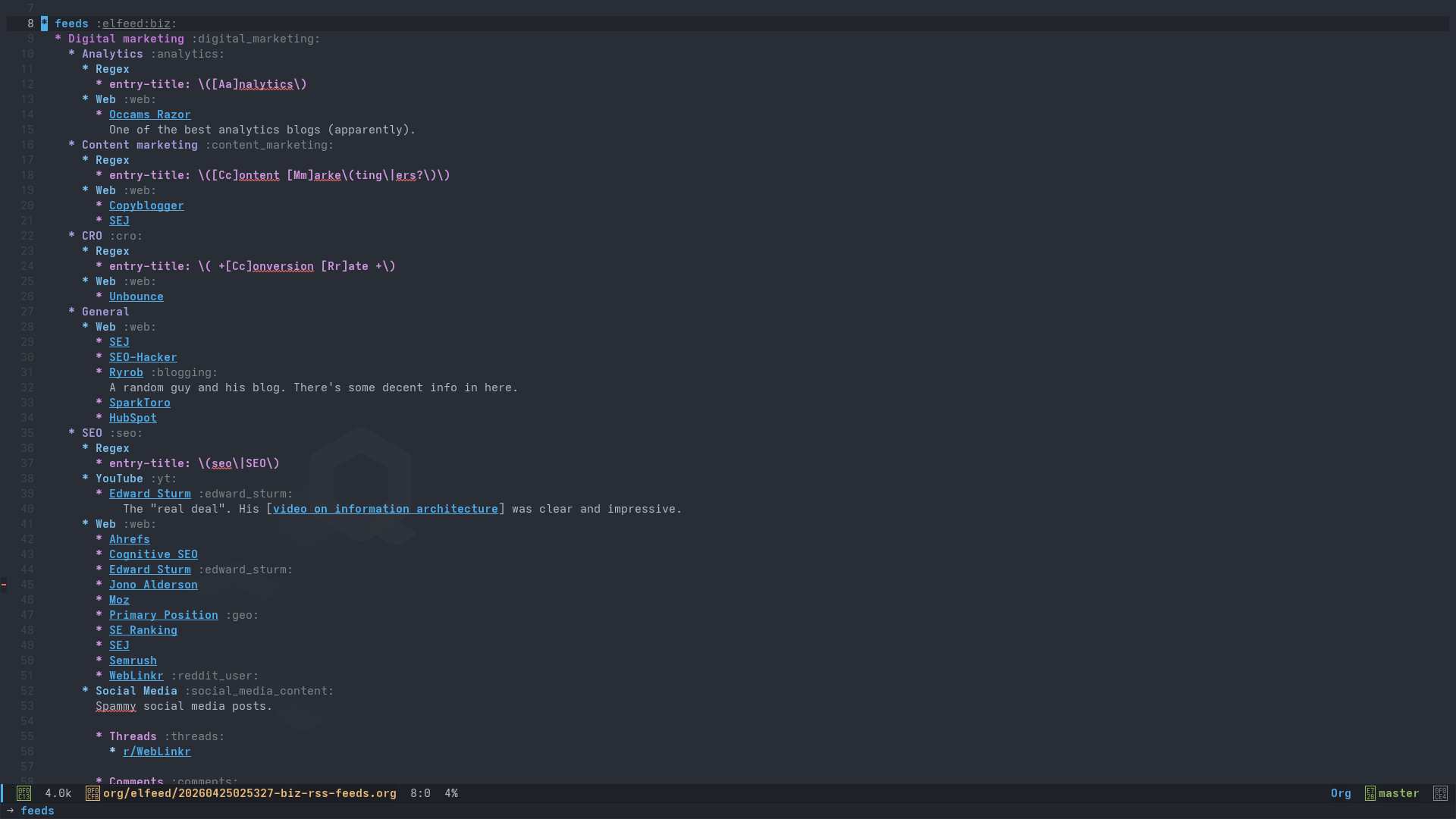Image resolution: width=1456 pixels, height=819 pixels.
Task: Open the SparkToro link
Action: pyautogui.click(x=140, y=403)
